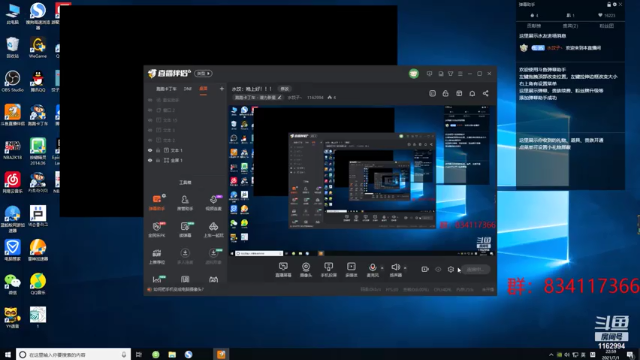
Task: Click the 赛区 pill beside the stream title
Action: (284, 89)
